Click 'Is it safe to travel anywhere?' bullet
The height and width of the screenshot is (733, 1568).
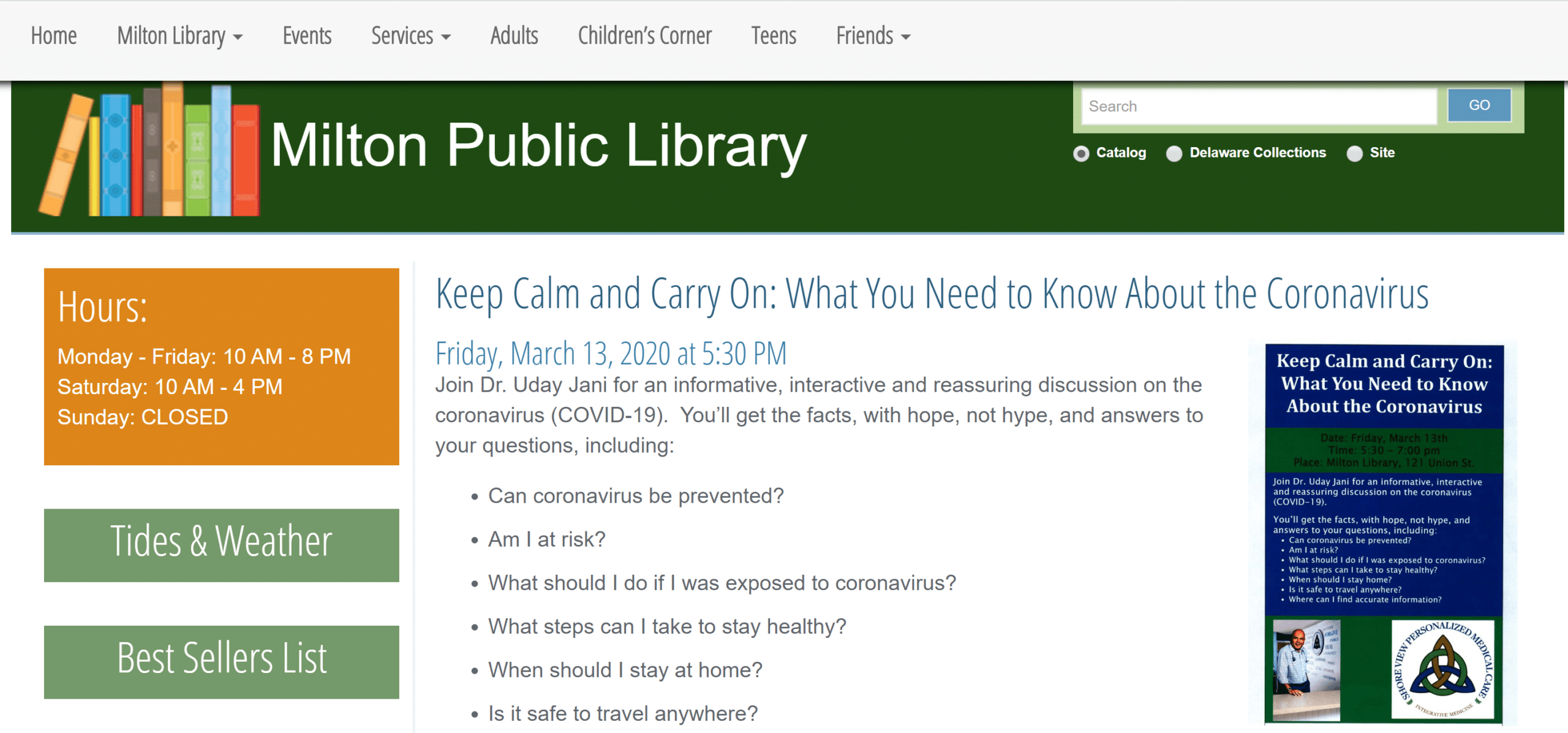(623, 713)
